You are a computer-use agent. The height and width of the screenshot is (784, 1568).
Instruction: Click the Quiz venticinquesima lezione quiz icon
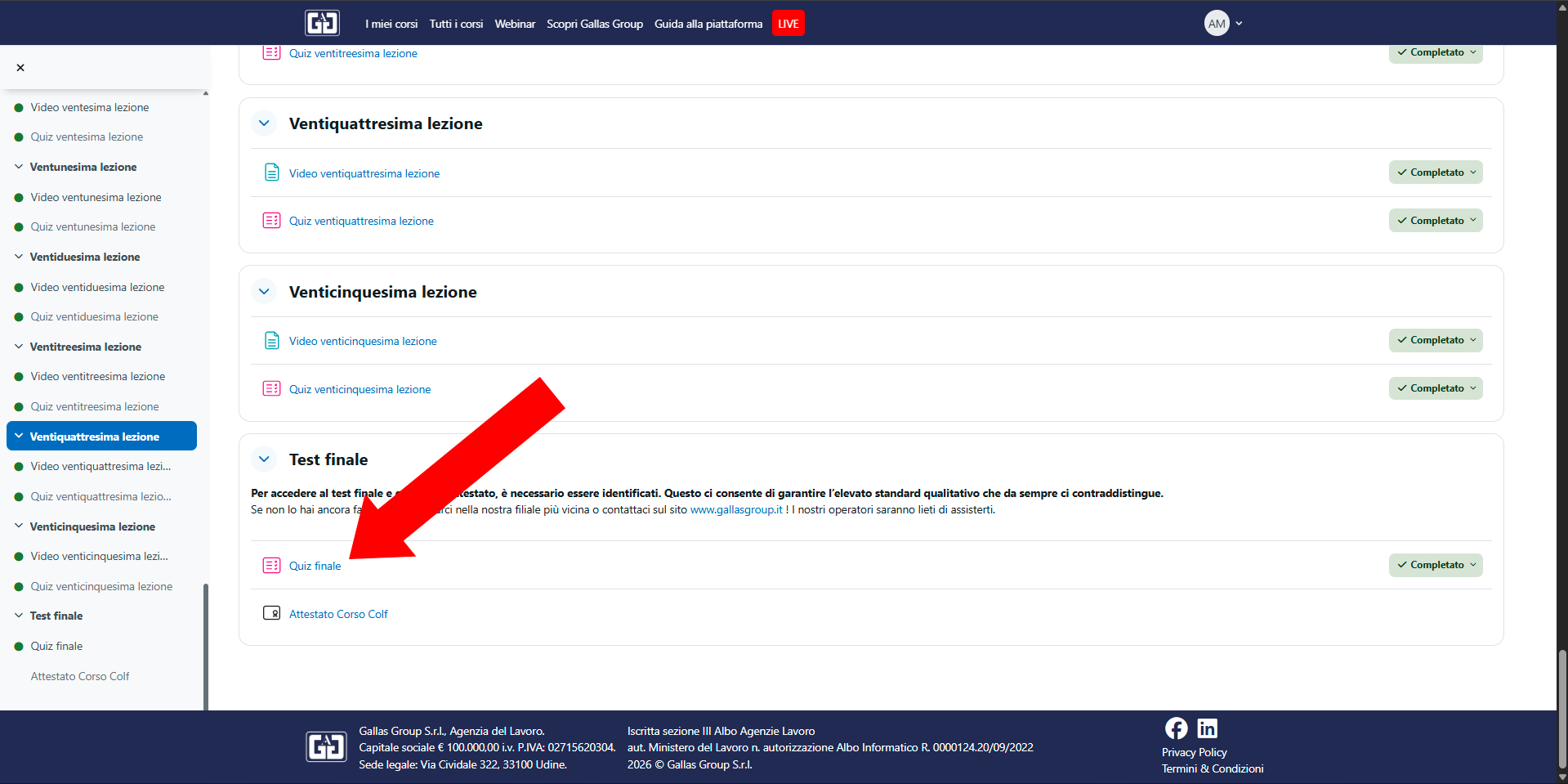[271, 388]
